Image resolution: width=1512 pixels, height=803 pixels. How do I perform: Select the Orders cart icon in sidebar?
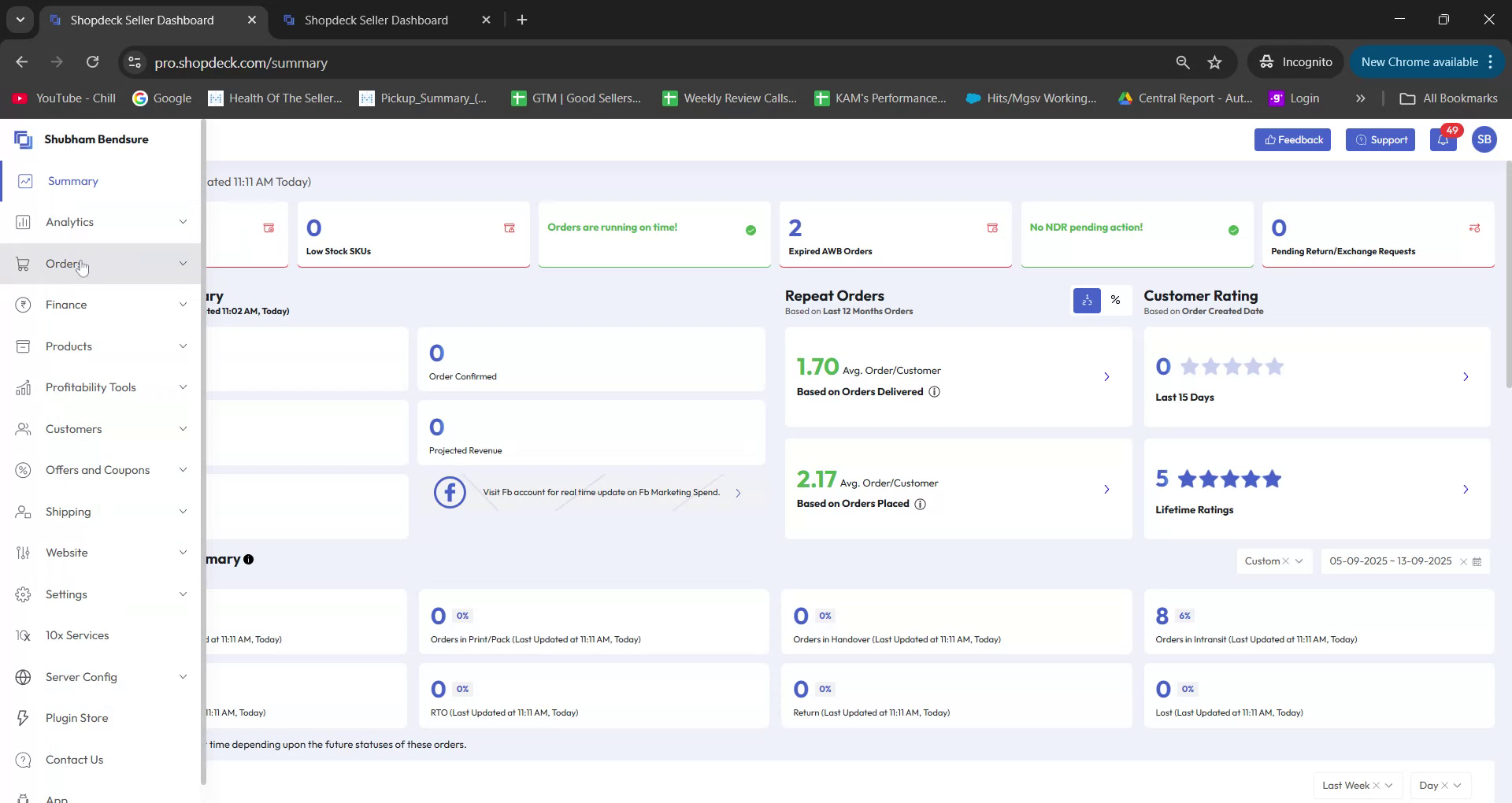pos(23,264)
